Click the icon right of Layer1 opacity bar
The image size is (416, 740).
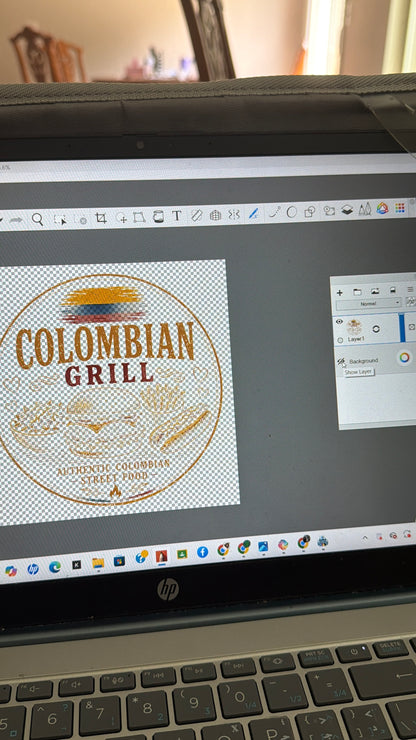(411, 326)
